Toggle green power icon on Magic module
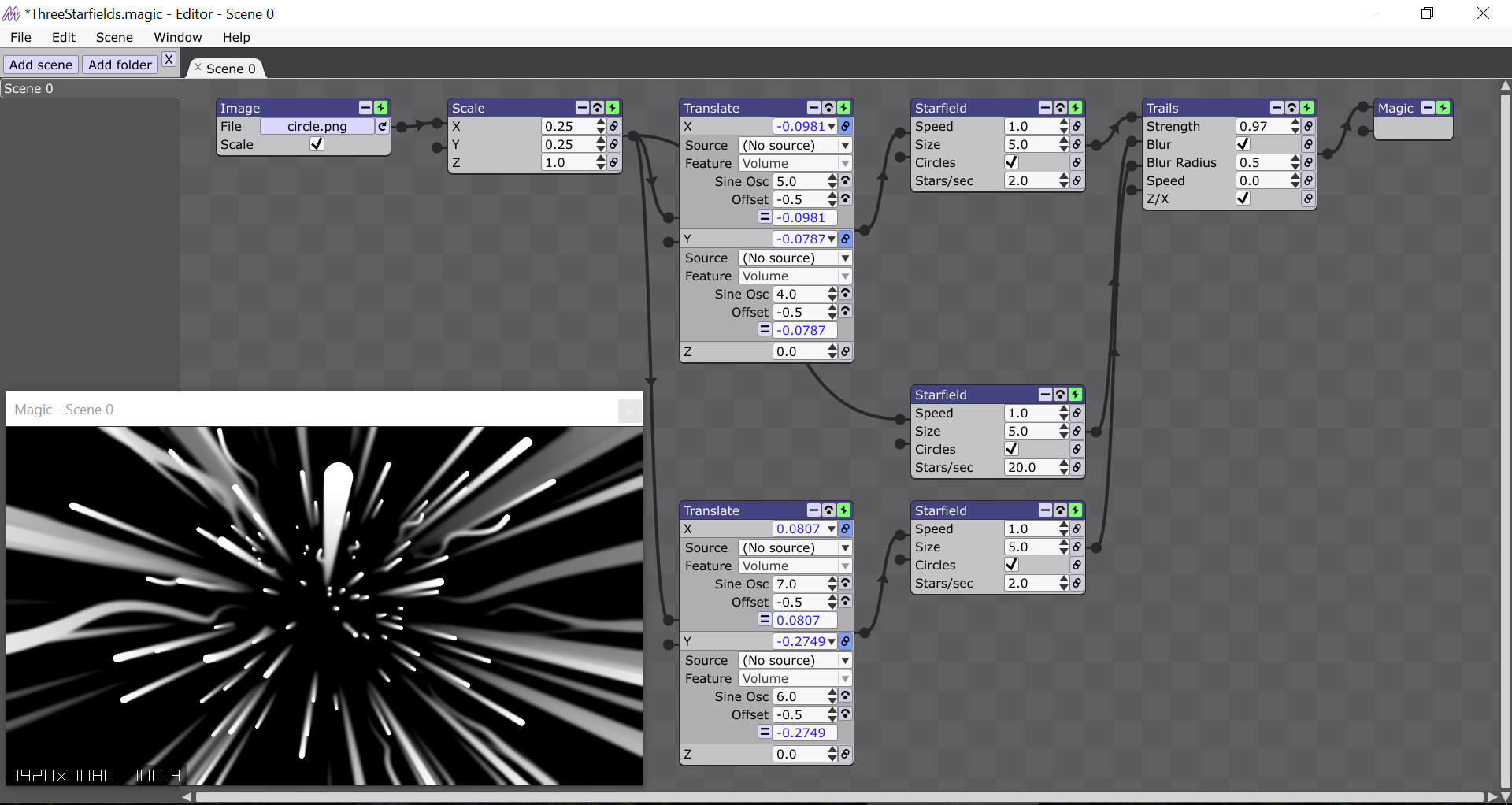This screenshot has height=805, width=1512. tap(1443, 108)
